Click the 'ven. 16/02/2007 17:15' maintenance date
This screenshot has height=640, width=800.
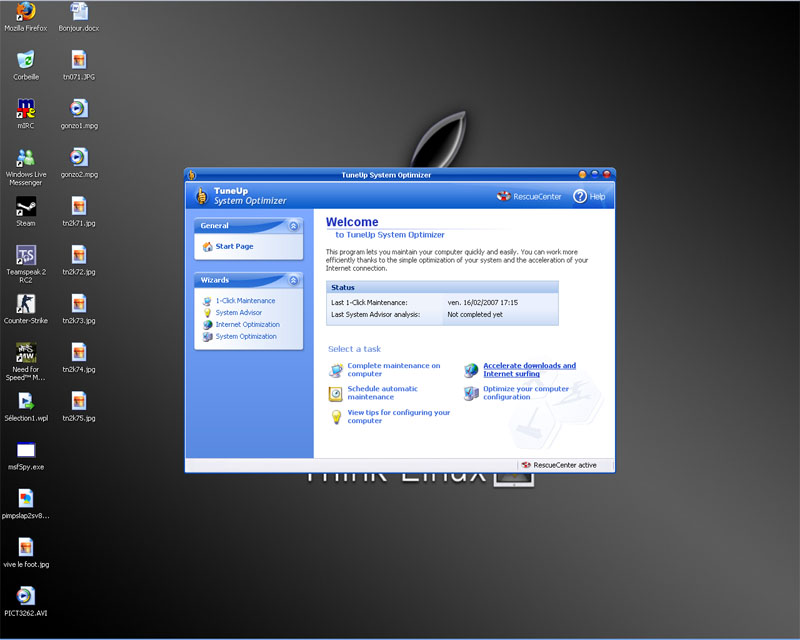(x=483, y=303)
